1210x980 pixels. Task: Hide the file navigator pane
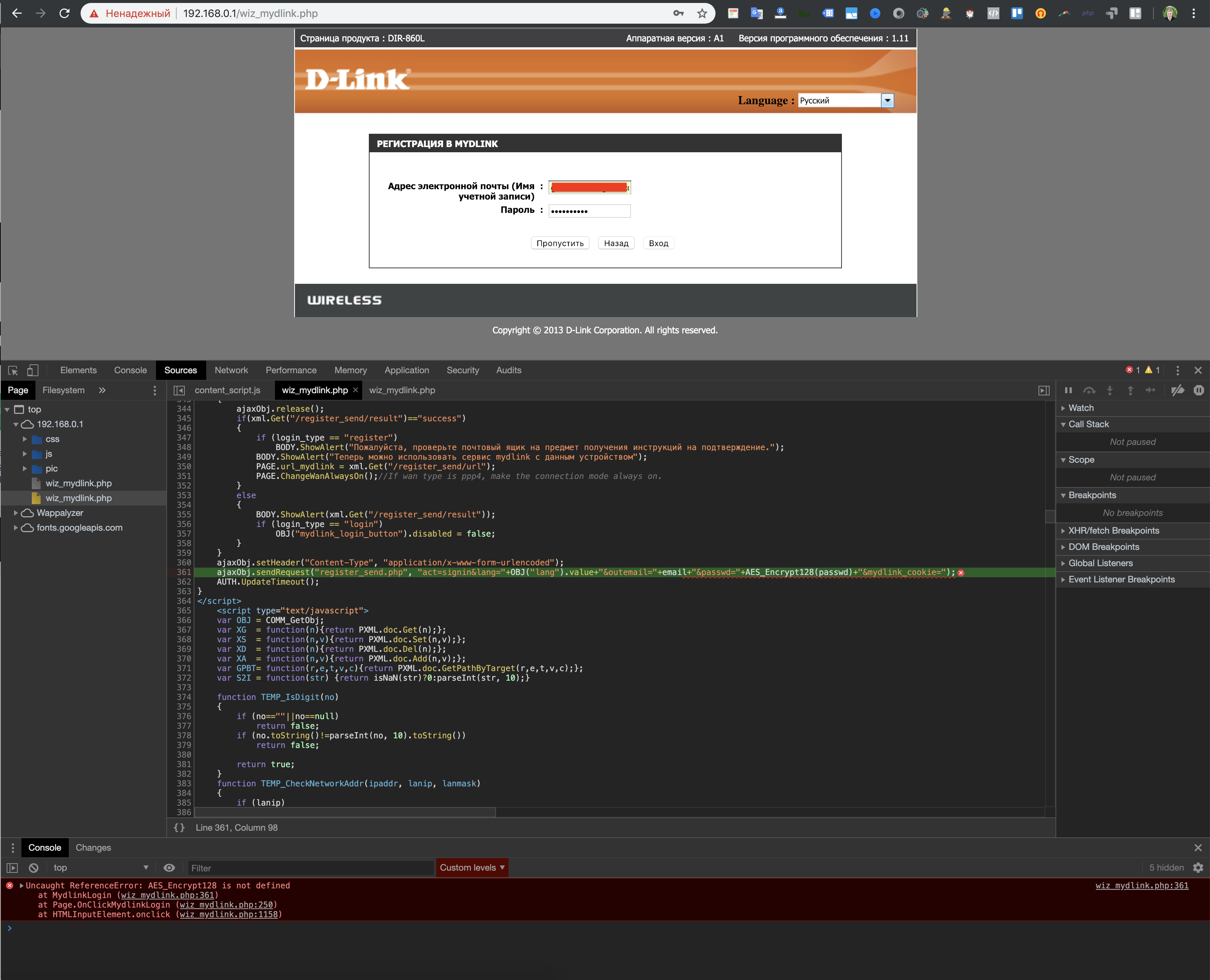click(179, 390)
